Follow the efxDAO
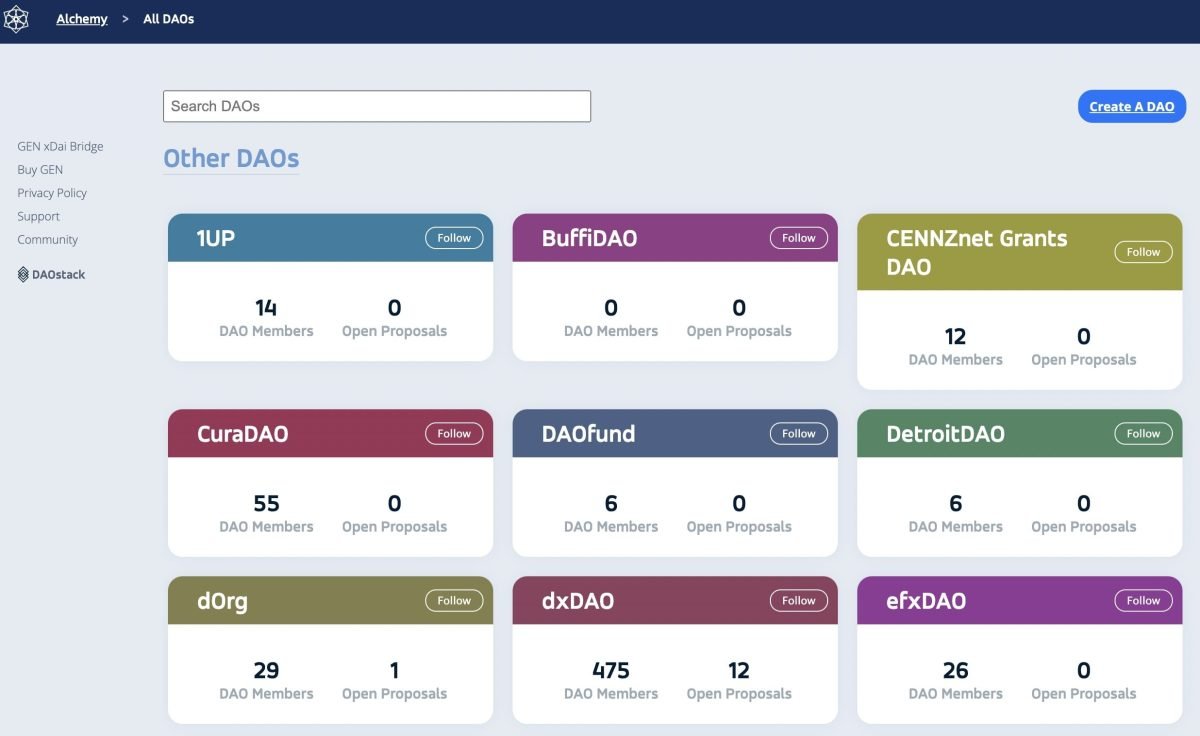The image size is (1200, 736). (1143, 601)
